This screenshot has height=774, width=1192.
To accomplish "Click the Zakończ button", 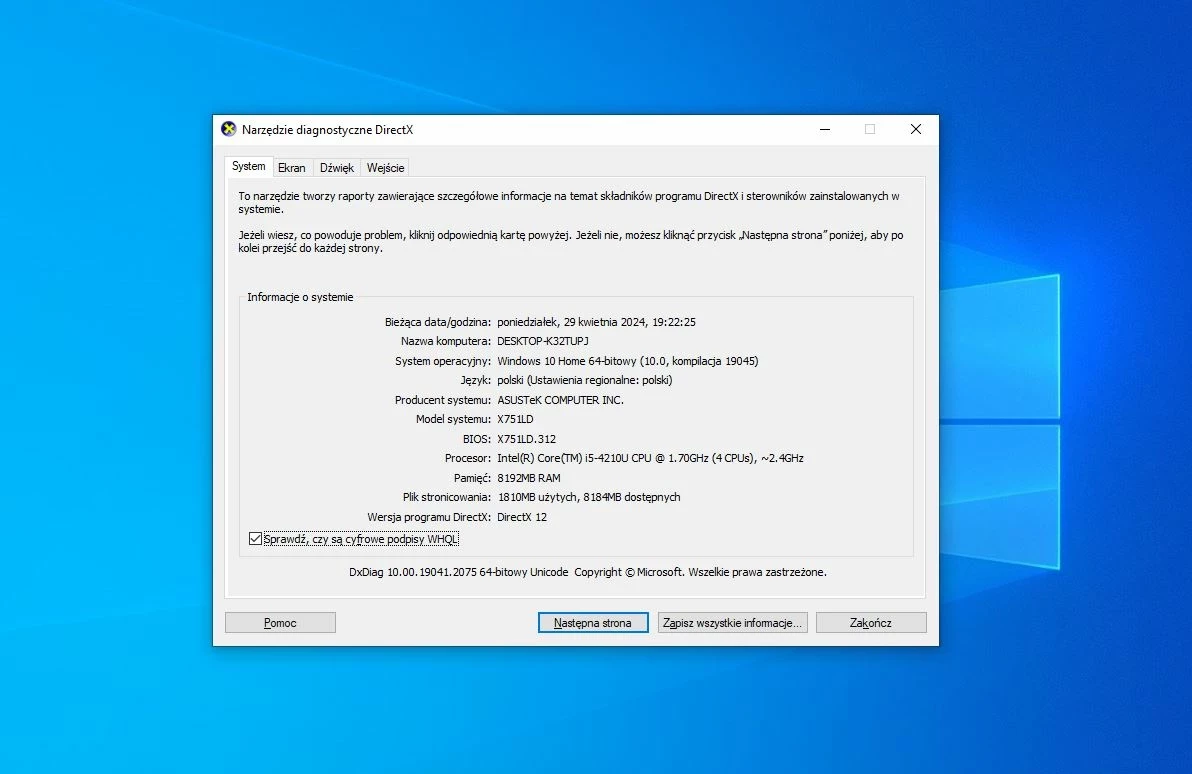I will tap(871, 623).
